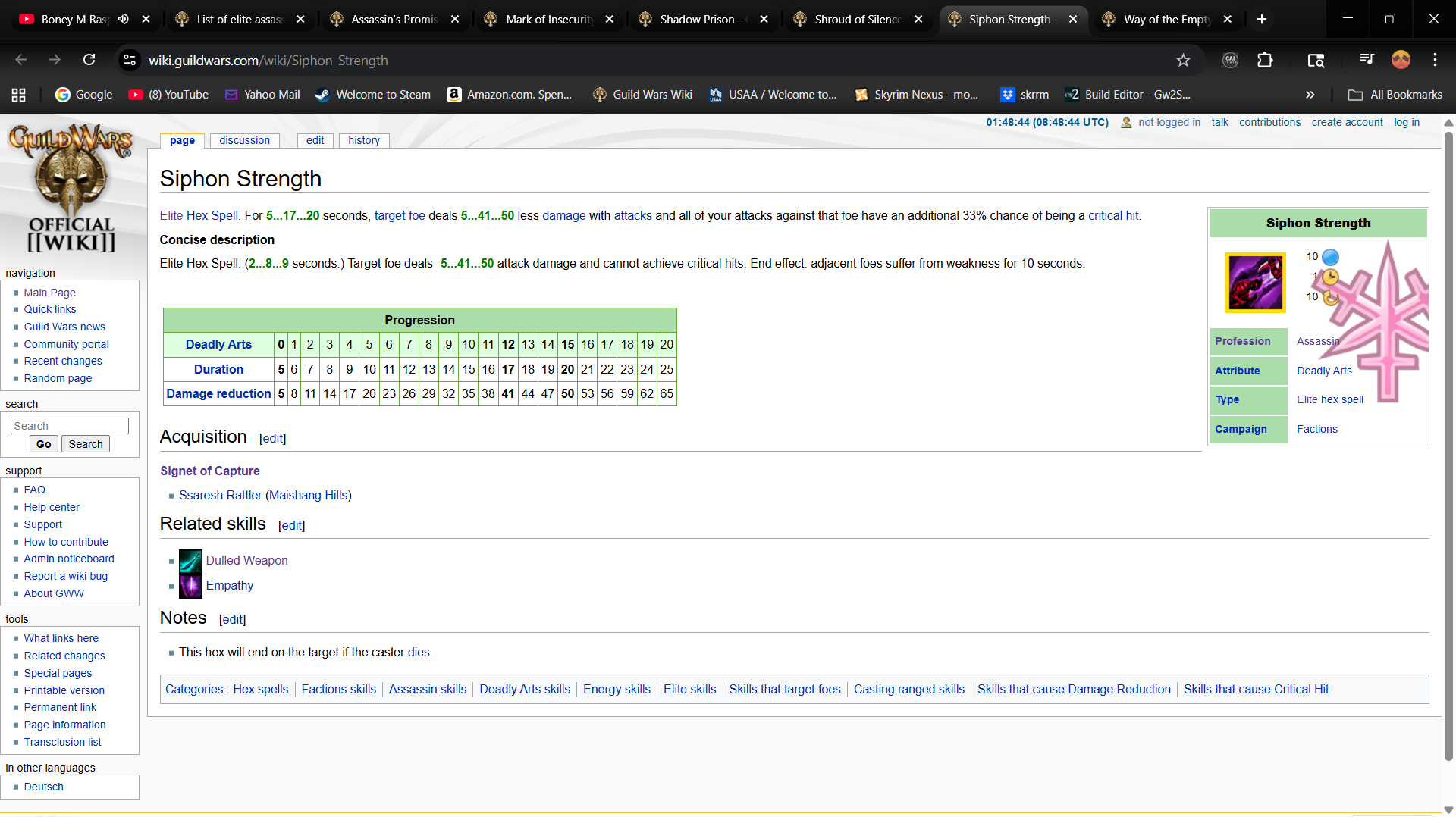
Task: Go forward to the next page
Action: [x=55, y=61]
